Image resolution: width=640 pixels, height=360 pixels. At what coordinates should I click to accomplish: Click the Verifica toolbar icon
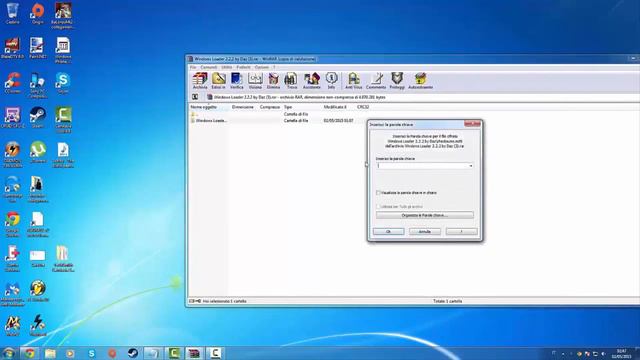click(237, 81)
